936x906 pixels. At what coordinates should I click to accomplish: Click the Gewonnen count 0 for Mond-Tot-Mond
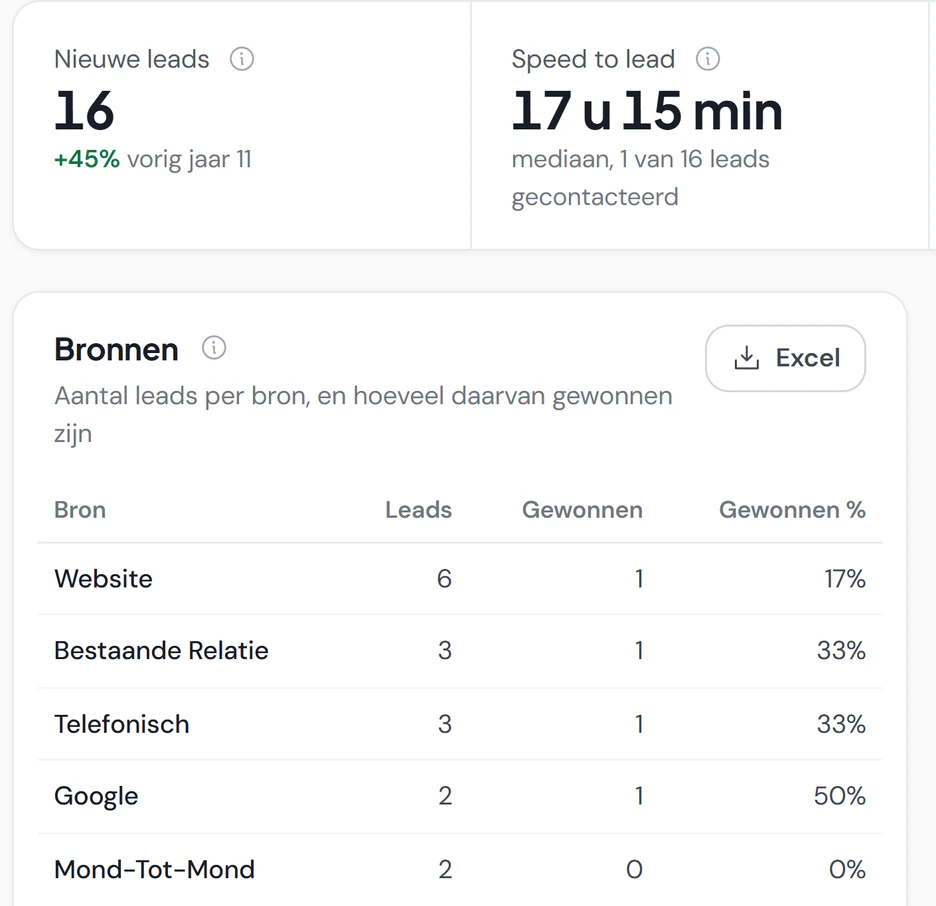coord(635,870)
